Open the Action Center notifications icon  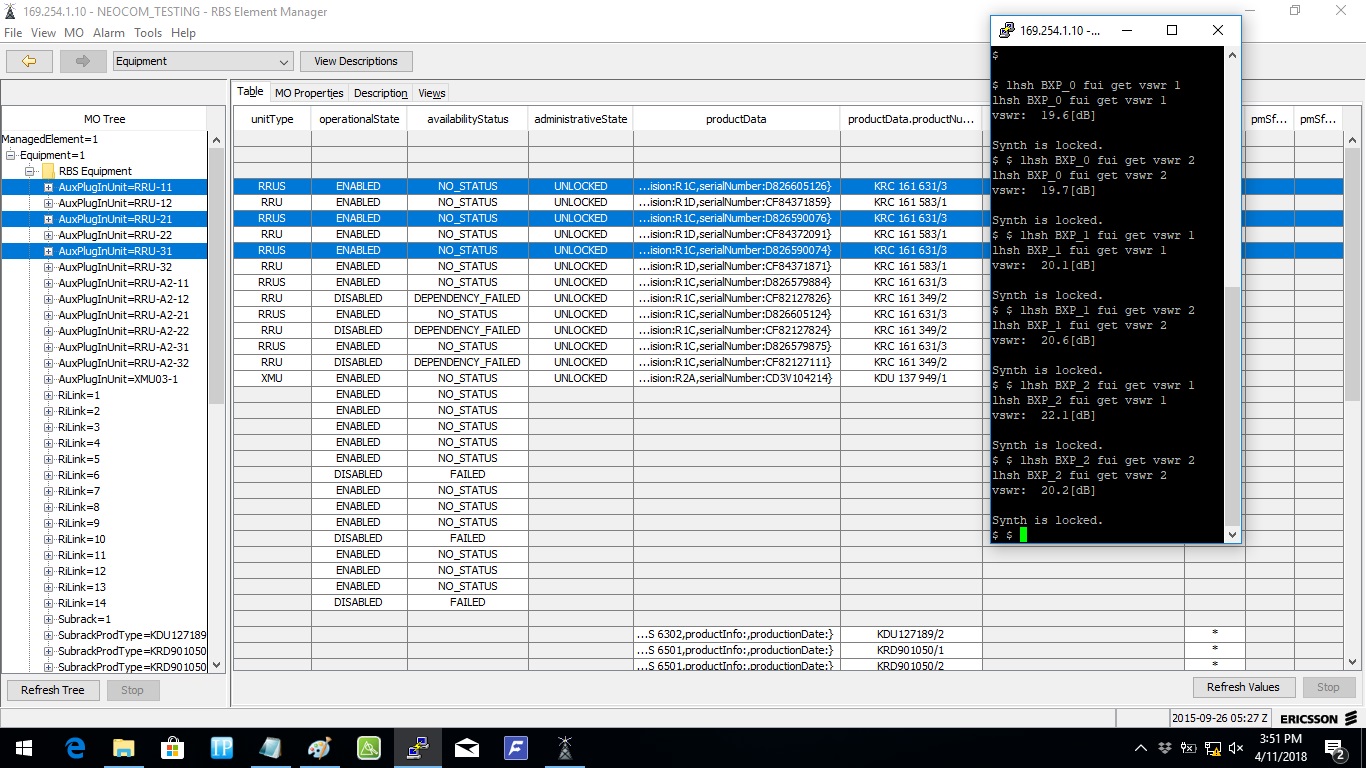coord(1336,748)
